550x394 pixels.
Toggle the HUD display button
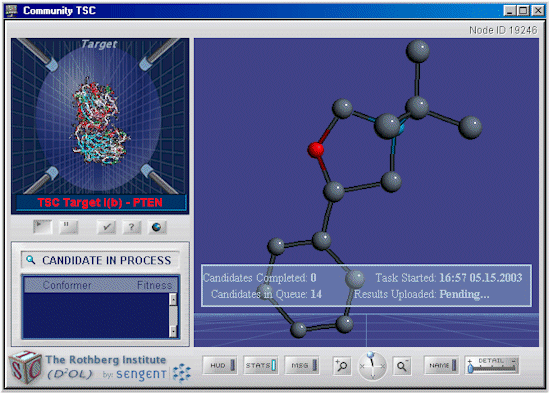(x=220, y=365)
